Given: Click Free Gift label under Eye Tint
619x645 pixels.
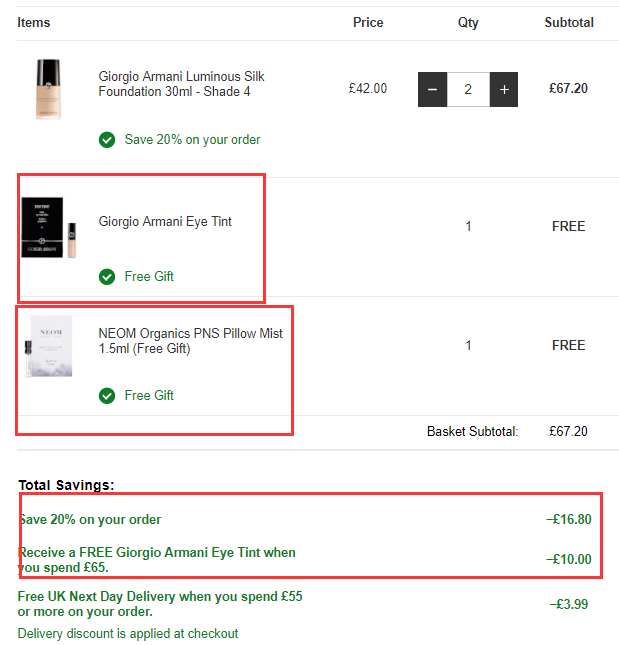Looking at the screenshot, I should 149,276.
